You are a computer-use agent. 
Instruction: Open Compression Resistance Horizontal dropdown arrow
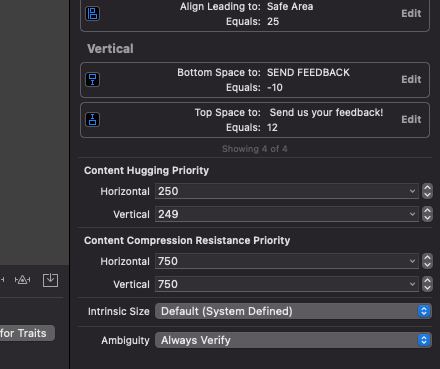tap(412, 261)
